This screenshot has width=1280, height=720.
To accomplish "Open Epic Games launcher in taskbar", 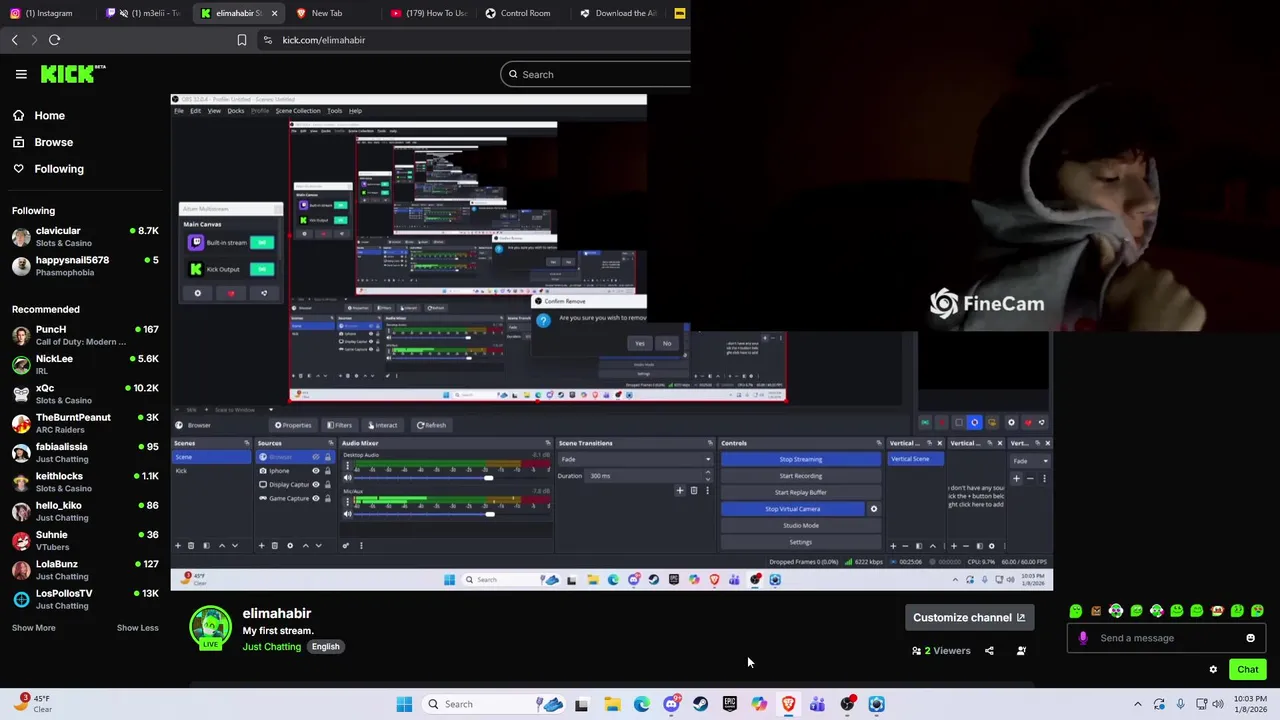I will [x=730, y=704].
